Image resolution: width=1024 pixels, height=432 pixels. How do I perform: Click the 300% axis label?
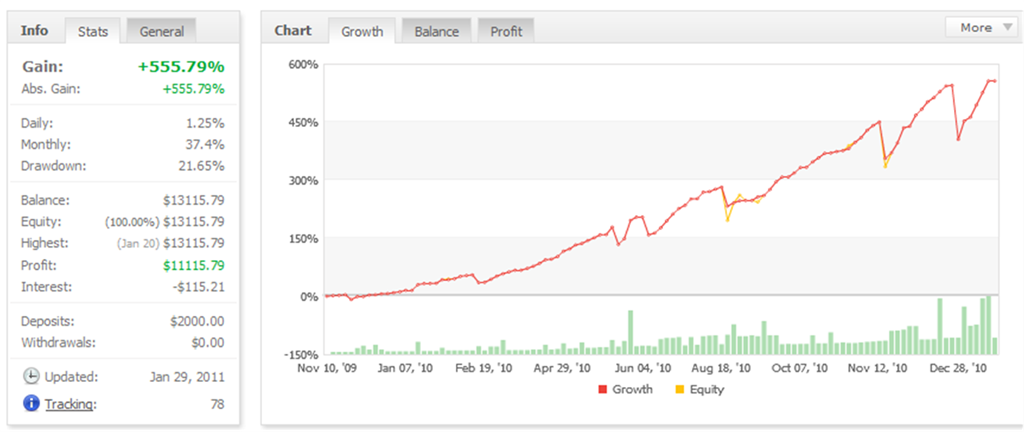[303, 180]
